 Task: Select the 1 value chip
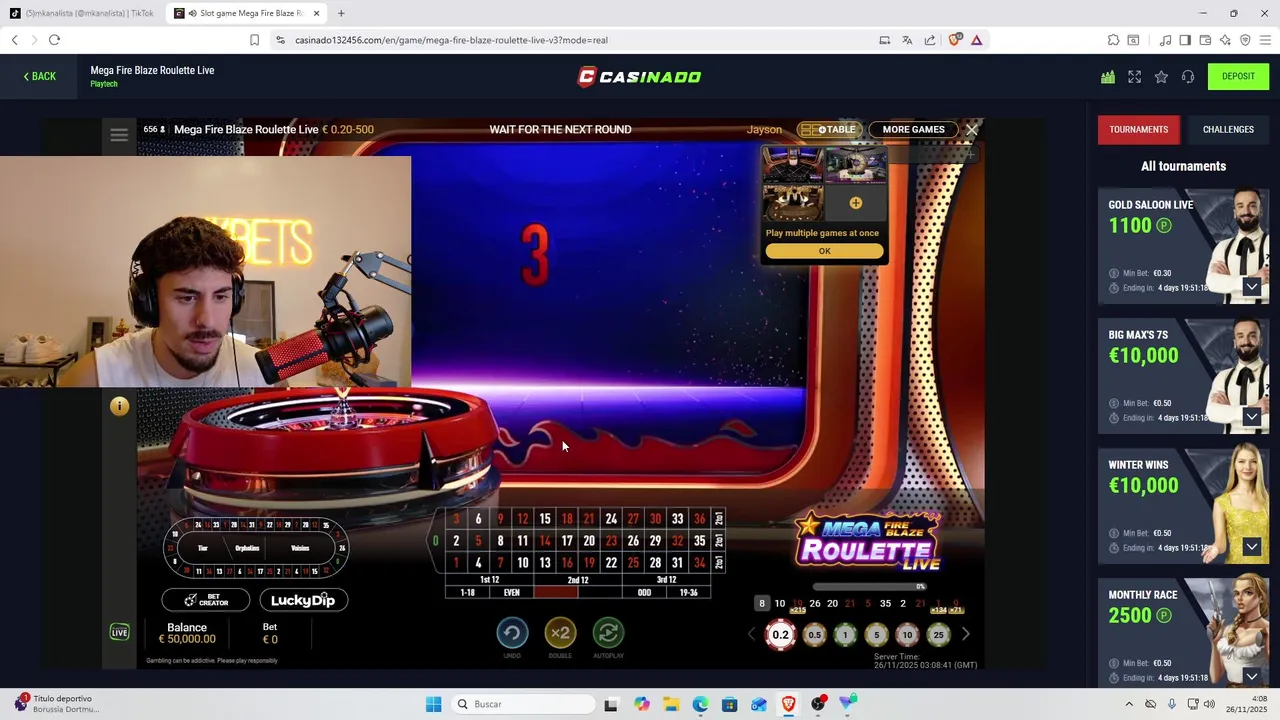coord(845,635)
